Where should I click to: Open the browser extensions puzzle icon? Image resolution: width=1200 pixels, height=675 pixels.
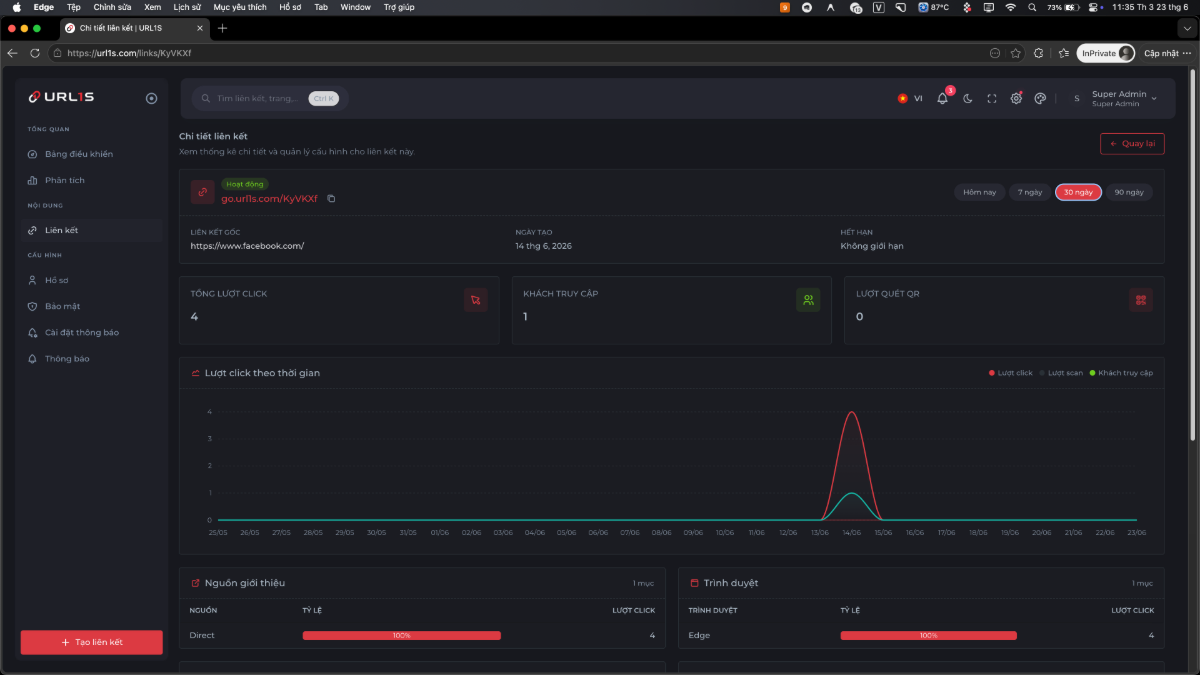coord(1039,53)
